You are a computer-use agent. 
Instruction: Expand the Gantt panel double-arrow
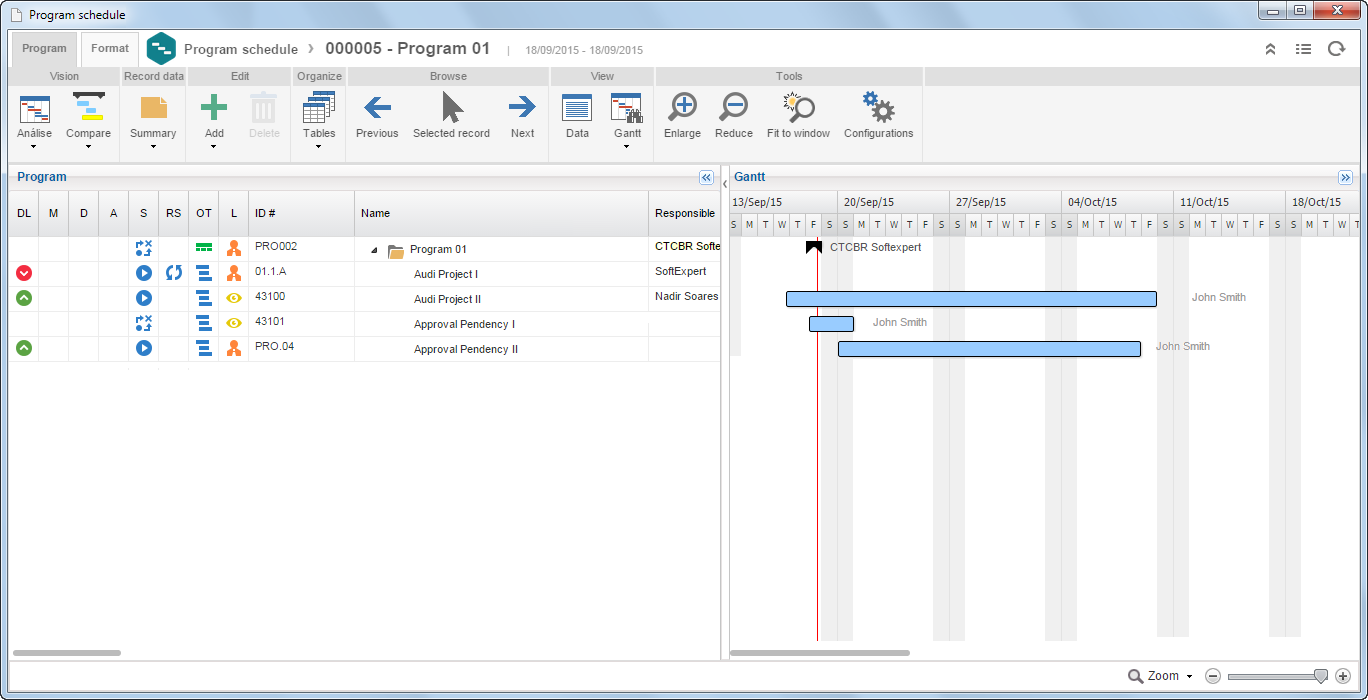pos(1345,177)
